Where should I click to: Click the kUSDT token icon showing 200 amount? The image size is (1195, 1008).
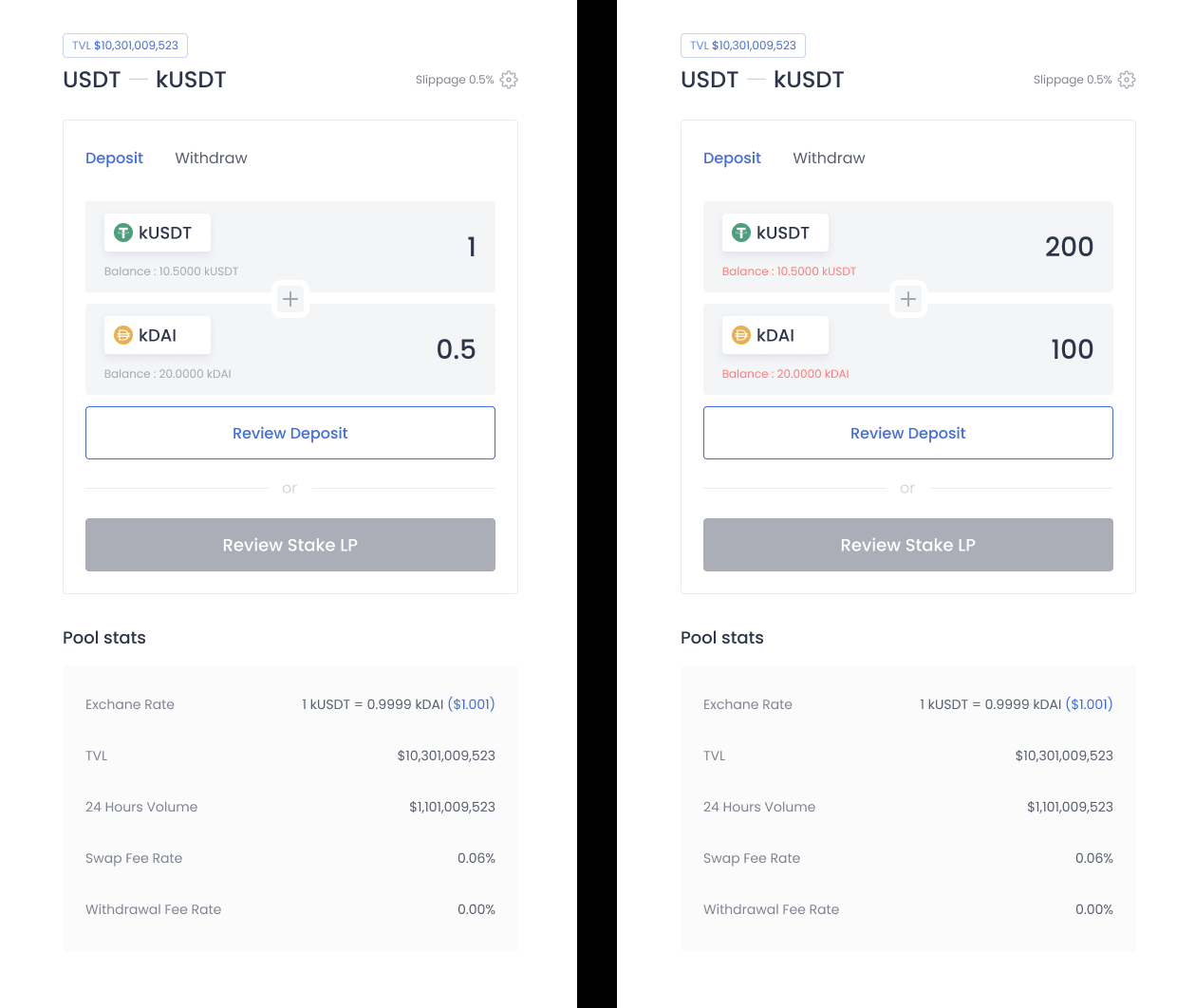pos(741,233)
